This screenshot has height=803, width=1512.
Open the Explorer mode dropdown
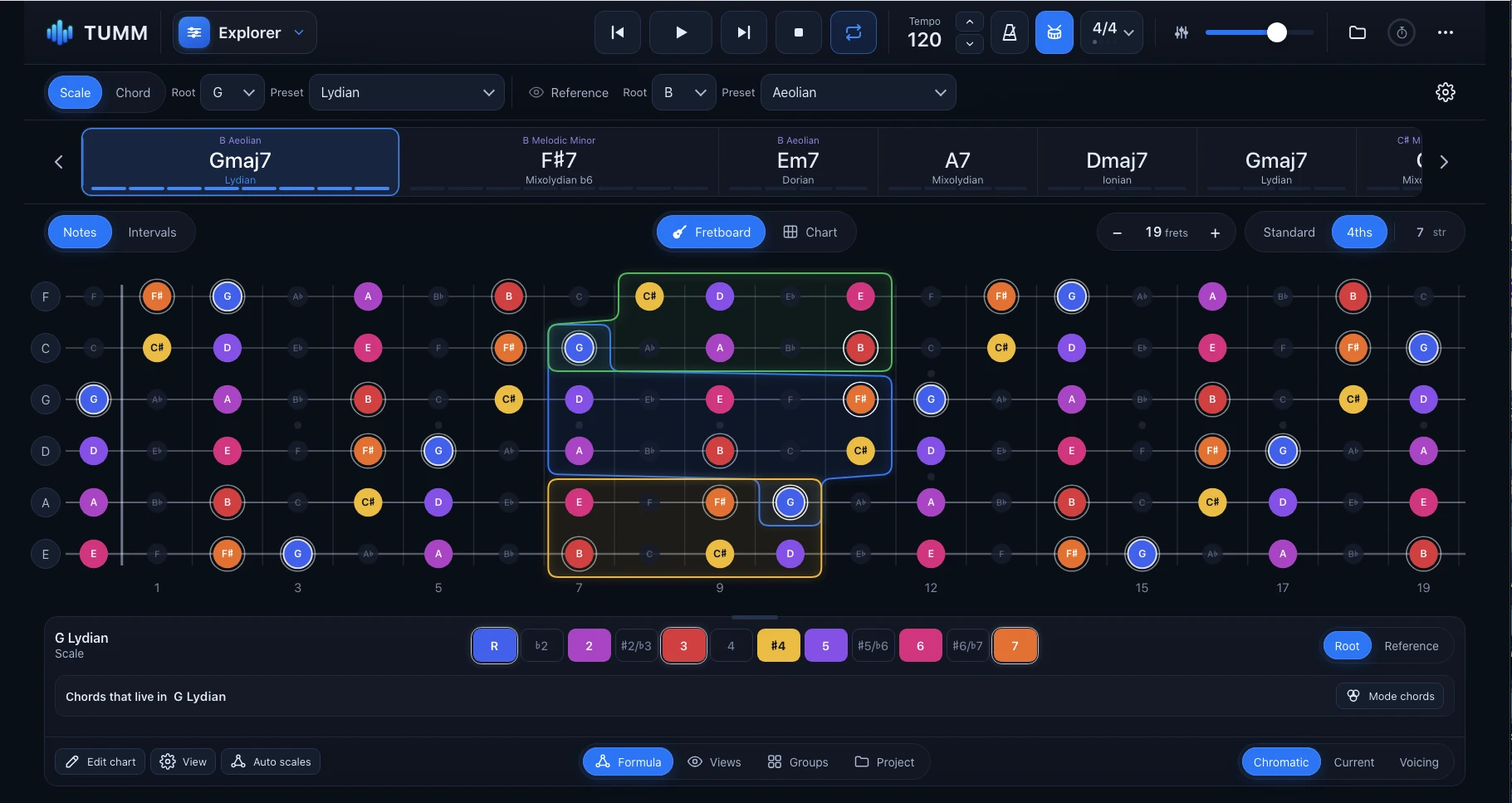click(244, 32)
